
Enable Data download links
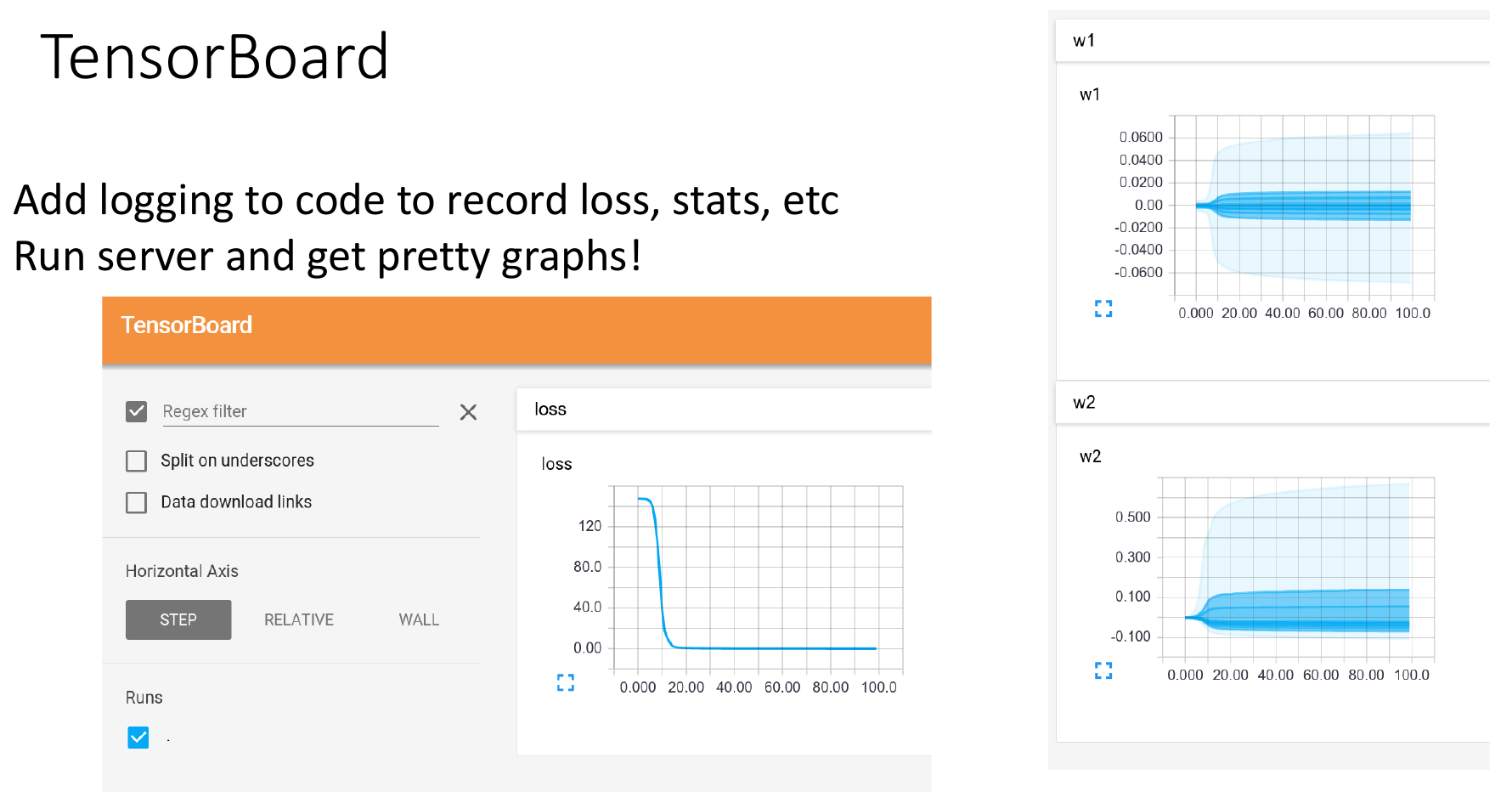coord(136,502)
